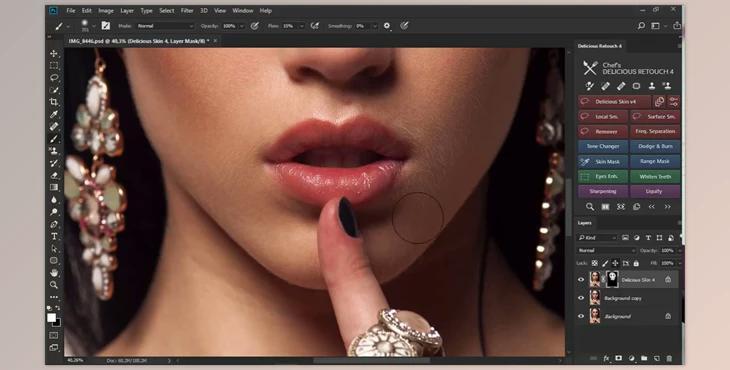Add a layer mask

(x=619, y=358)
